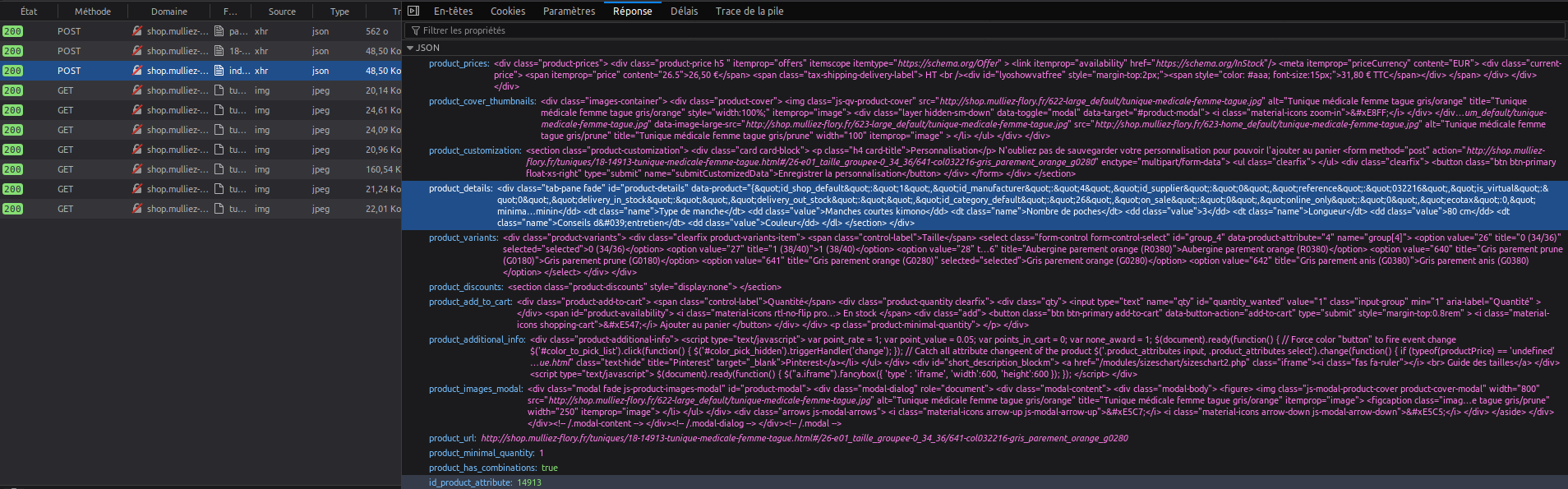Viewport: 1568px width, 489px height.
Task: Click the document icon beside file '18-…'
Action: click(x=219, y=51)
